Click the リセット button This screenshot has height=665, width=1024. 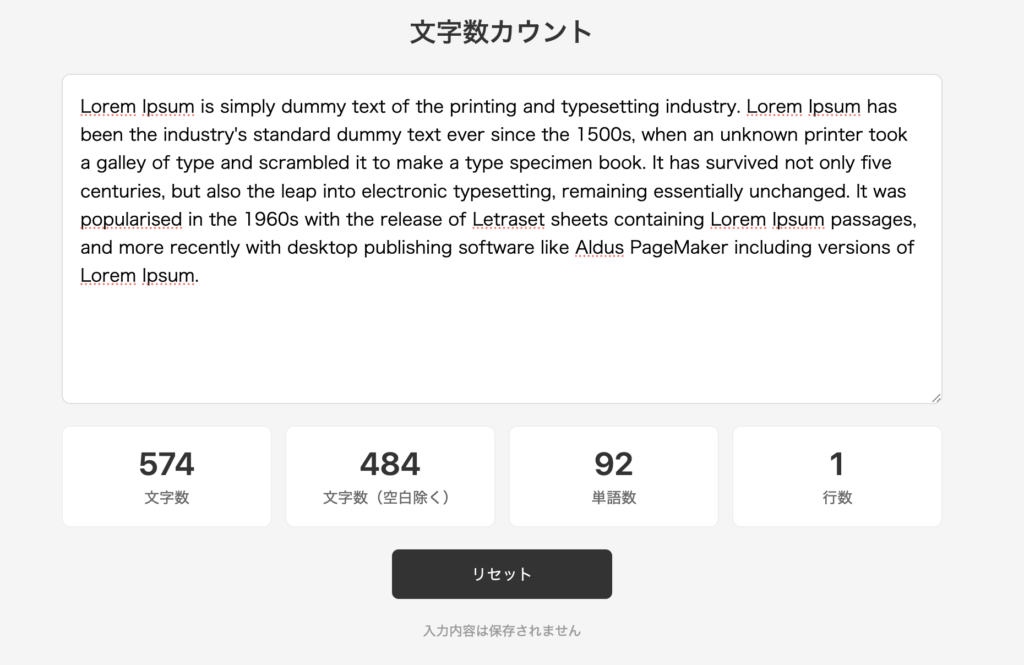point(501,574)
